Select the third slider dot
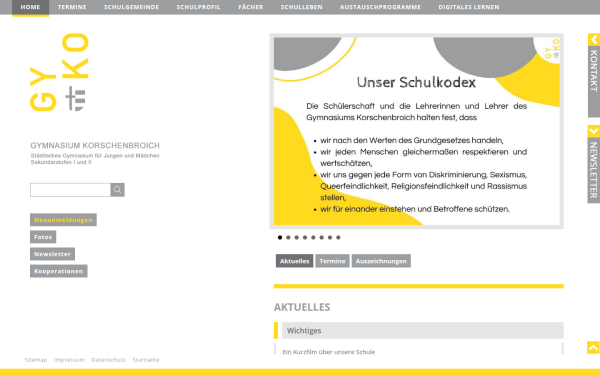This screenshot has height=375, width=600. [x=297, y=237]
